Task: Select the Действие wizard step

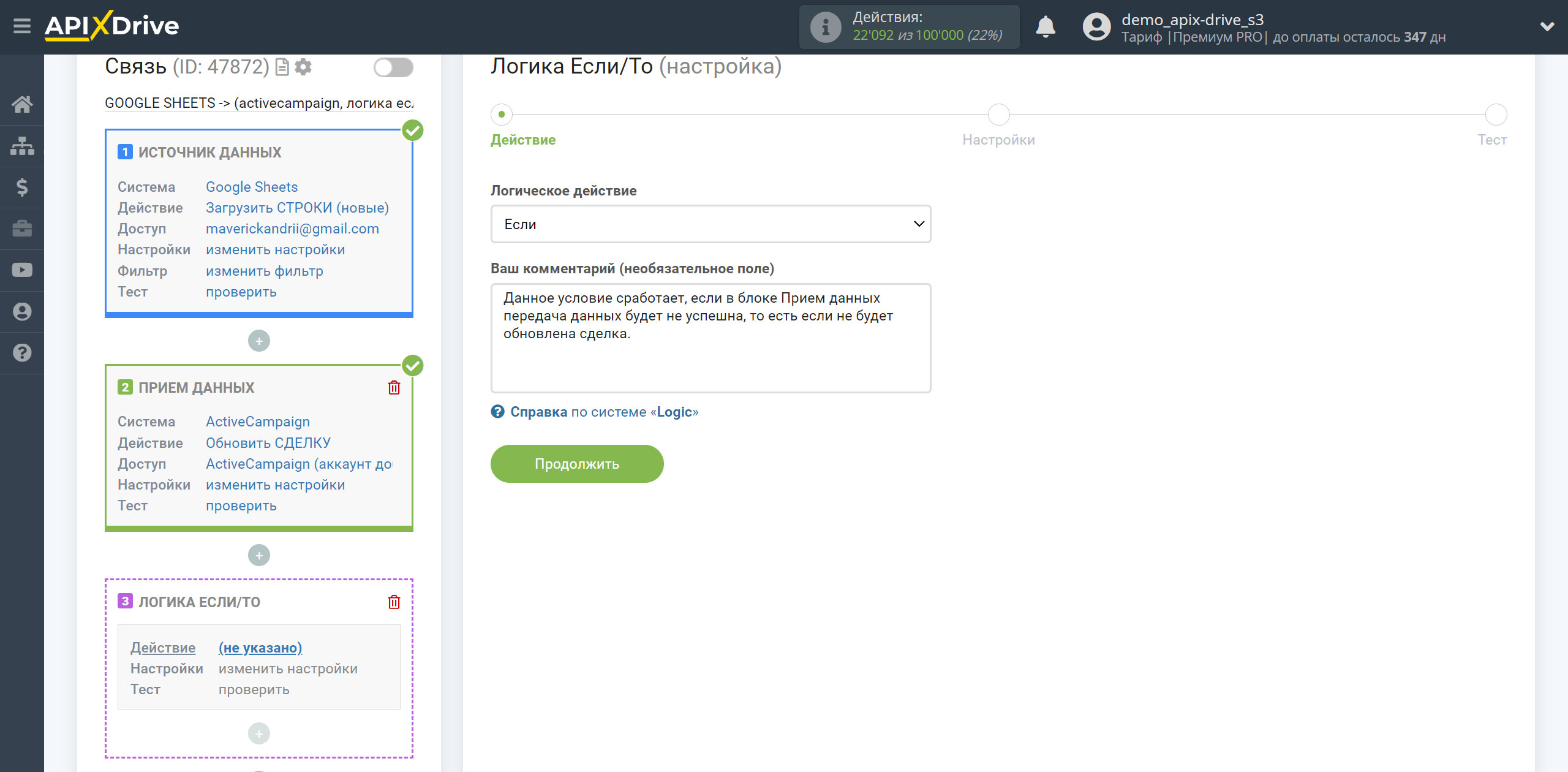Action: pyautogui.click(x=501, y=115)
